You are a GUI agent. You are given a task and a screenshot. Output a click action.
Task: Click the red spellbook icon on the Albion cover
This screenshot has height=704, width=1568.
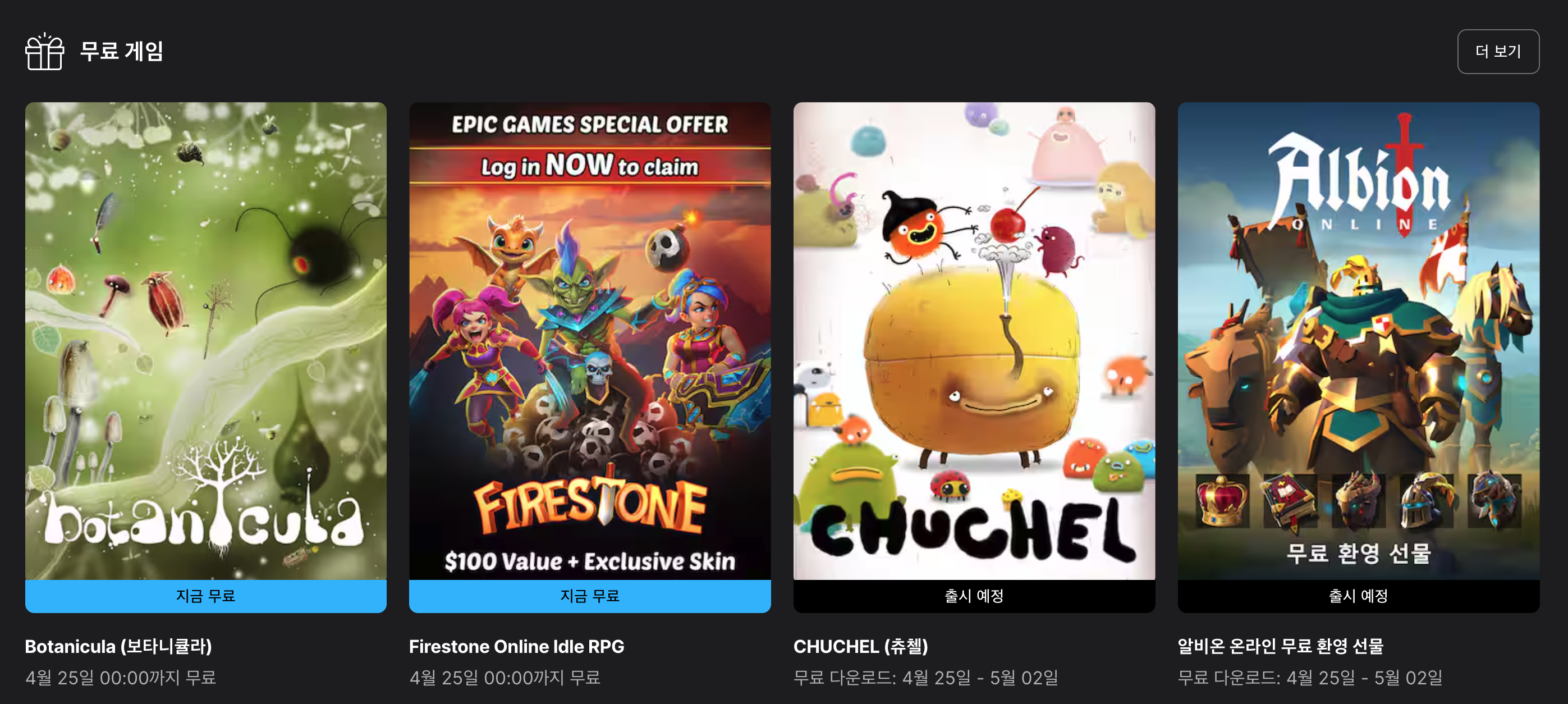[1290, 501]
